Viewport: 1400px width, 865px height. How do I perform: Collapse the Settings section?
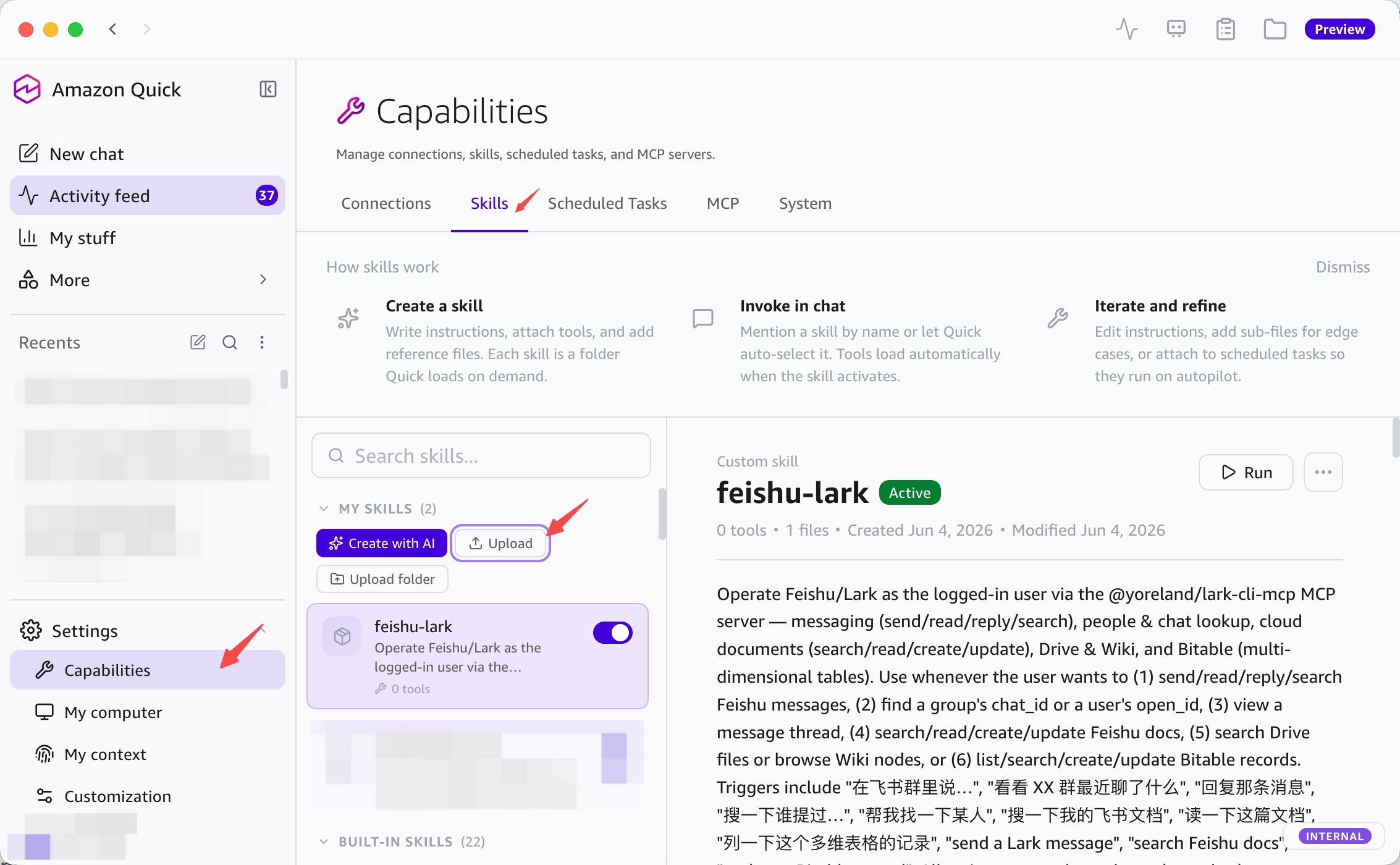262,630
